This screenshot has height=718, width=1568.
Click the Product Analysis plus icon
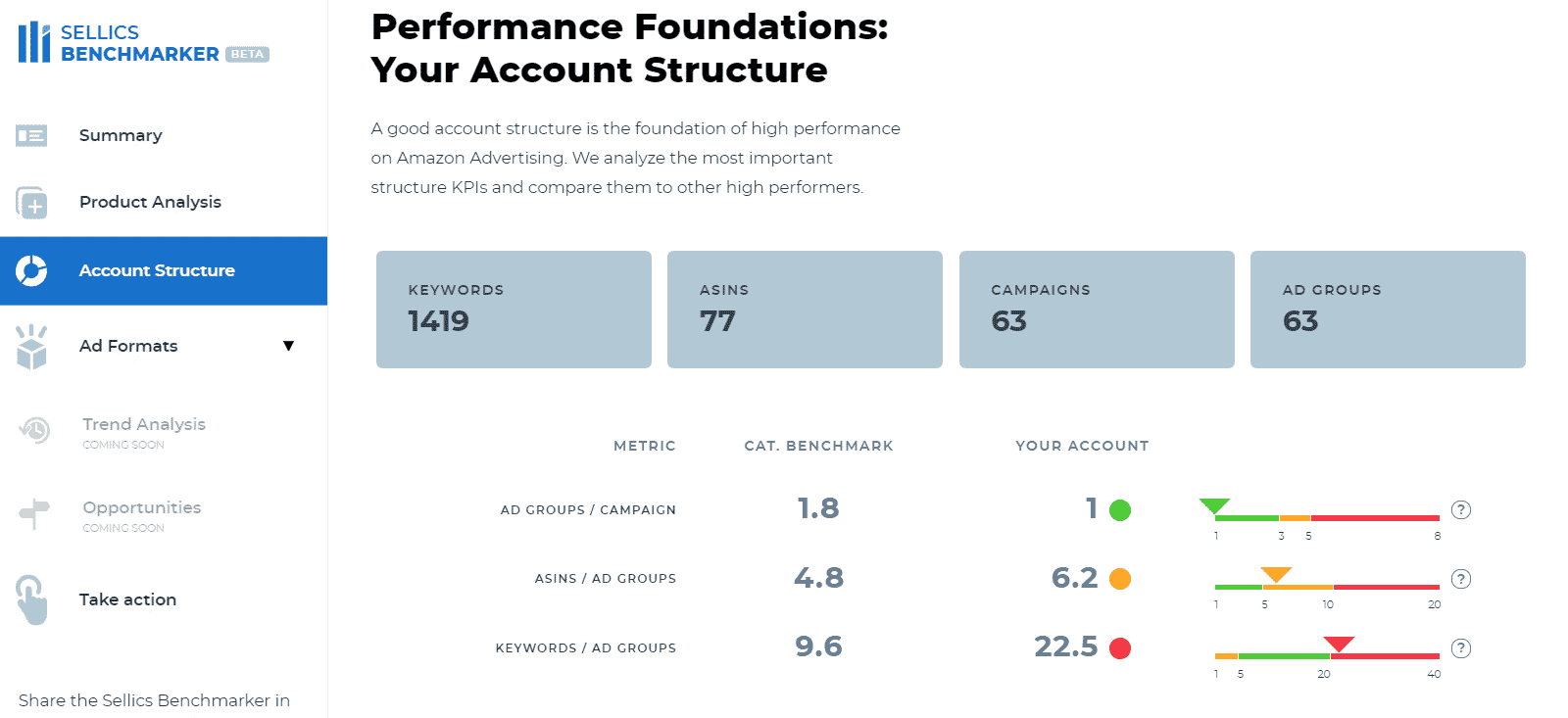coord(31,203)
